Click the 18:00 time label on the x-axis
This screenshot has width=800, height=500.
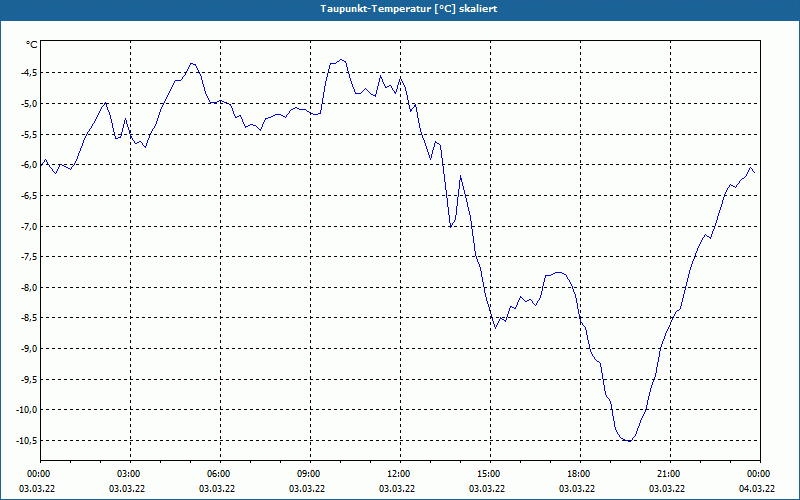pos(580,474)
